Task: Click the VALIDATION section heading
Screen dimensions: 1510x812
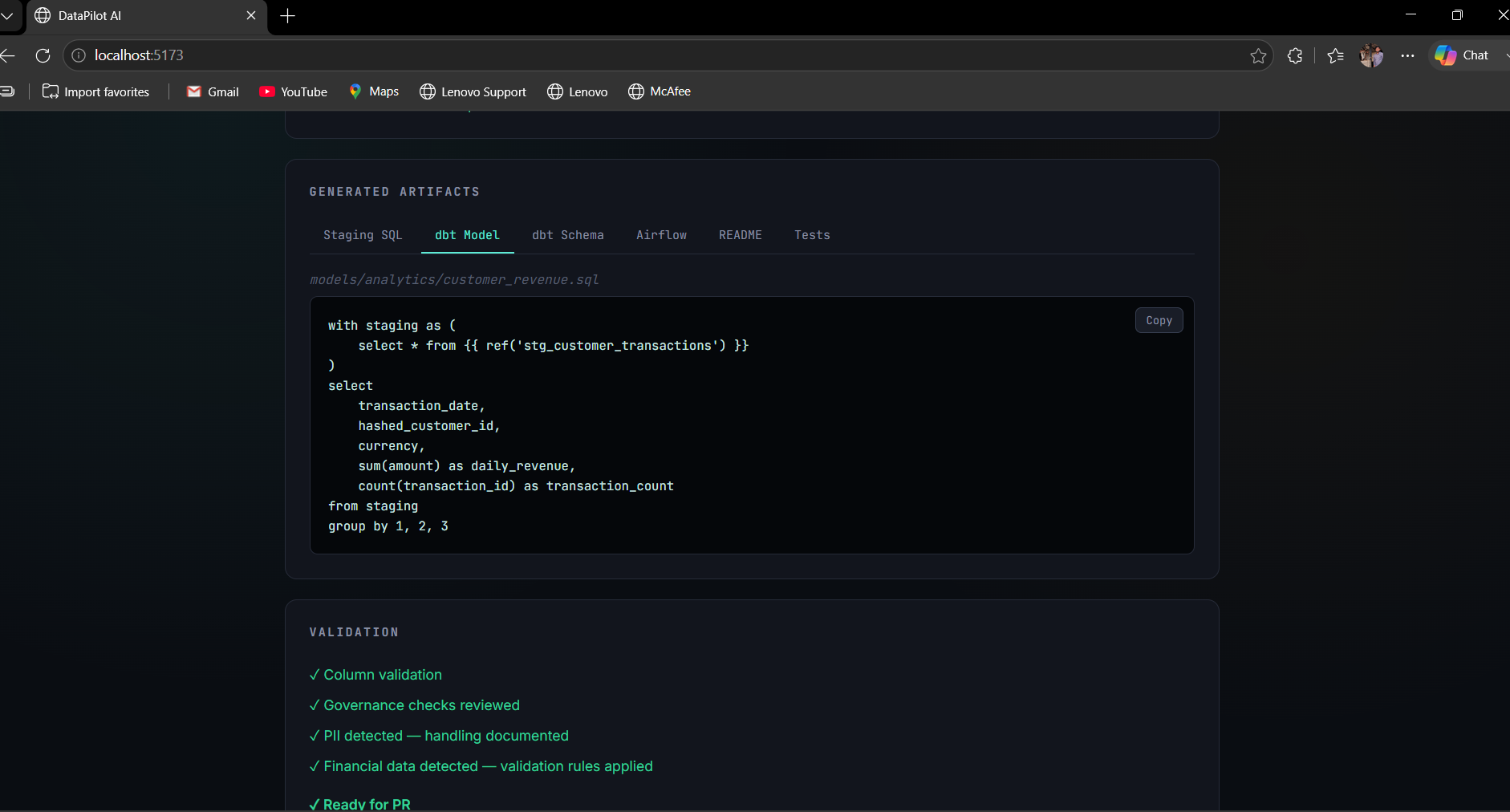Action: coord(354,632)
